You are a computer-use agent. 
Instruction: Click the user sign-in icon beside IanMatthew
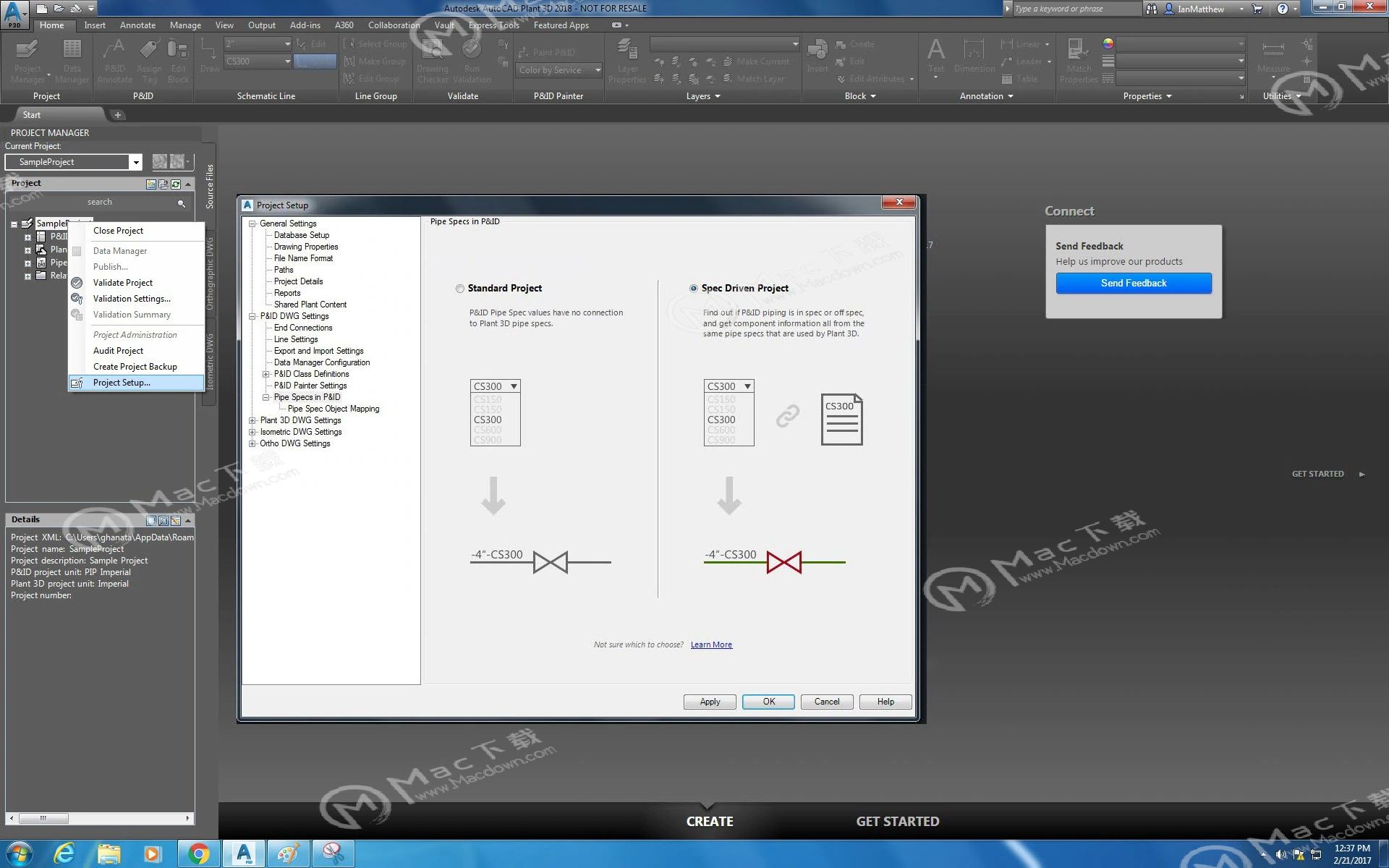pos(1169,9)
